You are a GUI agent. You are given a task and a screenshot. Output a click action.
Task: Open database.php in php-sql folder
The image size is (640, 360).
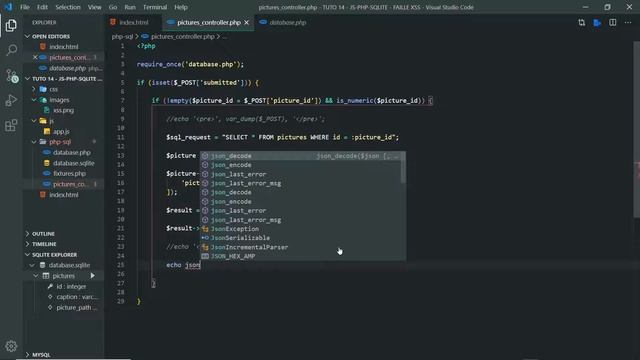[x=71, y=153]
